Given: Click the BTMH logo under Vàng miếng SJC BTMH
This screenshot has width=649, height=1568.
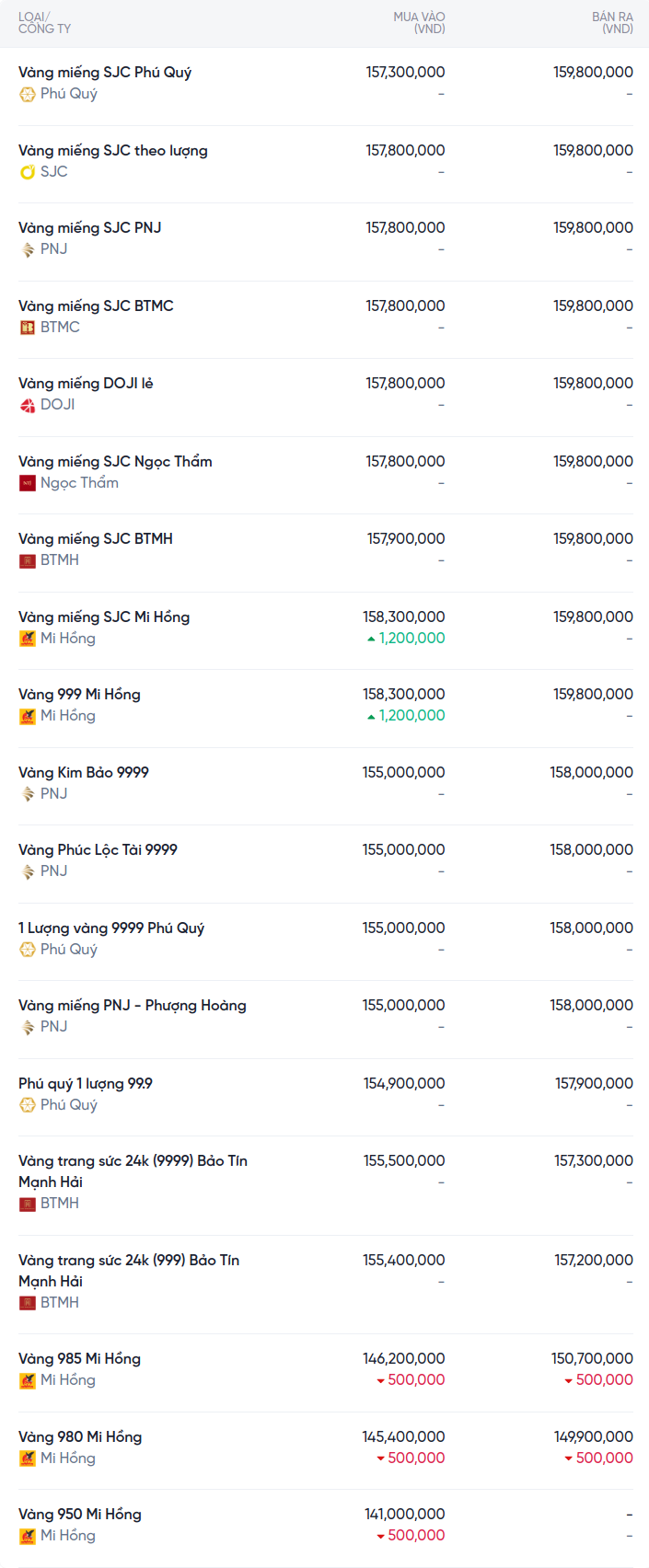Looking at the screenshot, I should click(x=28, y=560).
